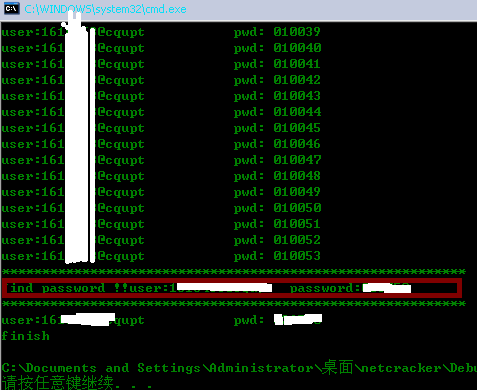Viewport: 477px width, 390px height.
Task: Select the password value 010043
Action: click(297, 96)
